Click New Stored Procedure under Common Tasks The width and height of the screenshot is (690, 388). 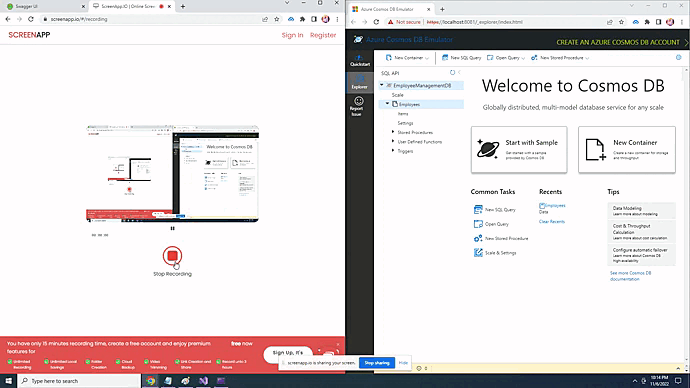click(501, 238)
